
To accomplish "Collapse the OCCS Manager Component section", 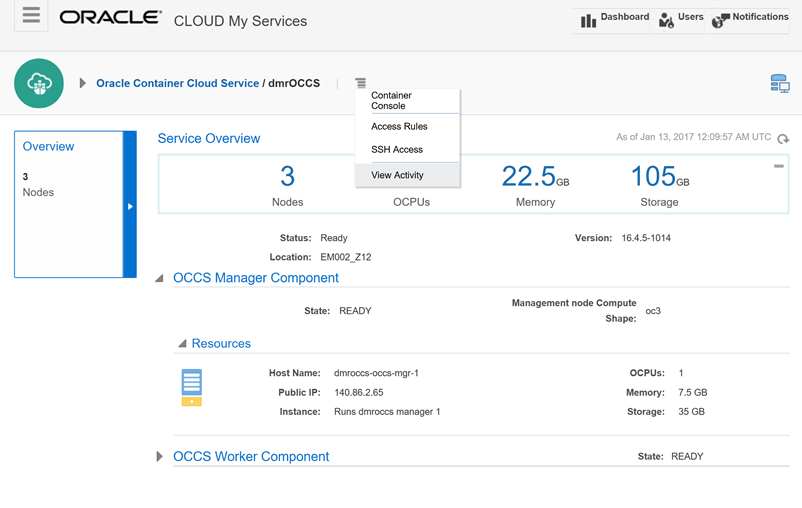I will pyautogui.click(x=160, y=279).
